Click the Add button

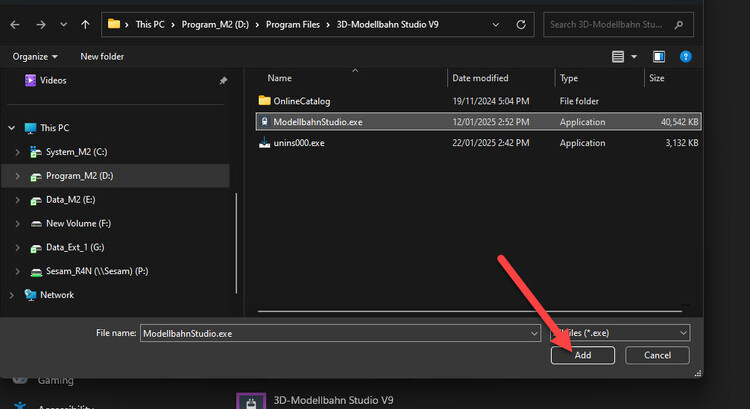(583, 355)
